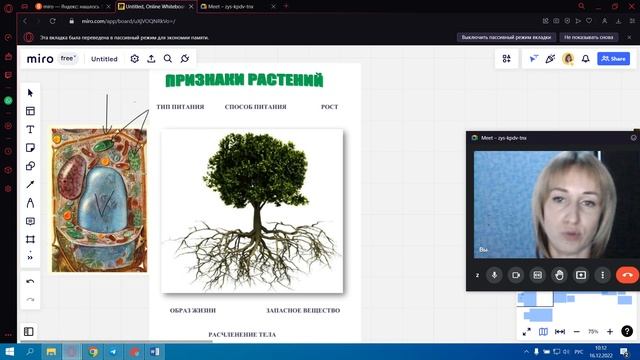The height and width of the screenshot is (360, 640).
Task: Click the user avatar in Miro
Action: click(x=568, y=59)
